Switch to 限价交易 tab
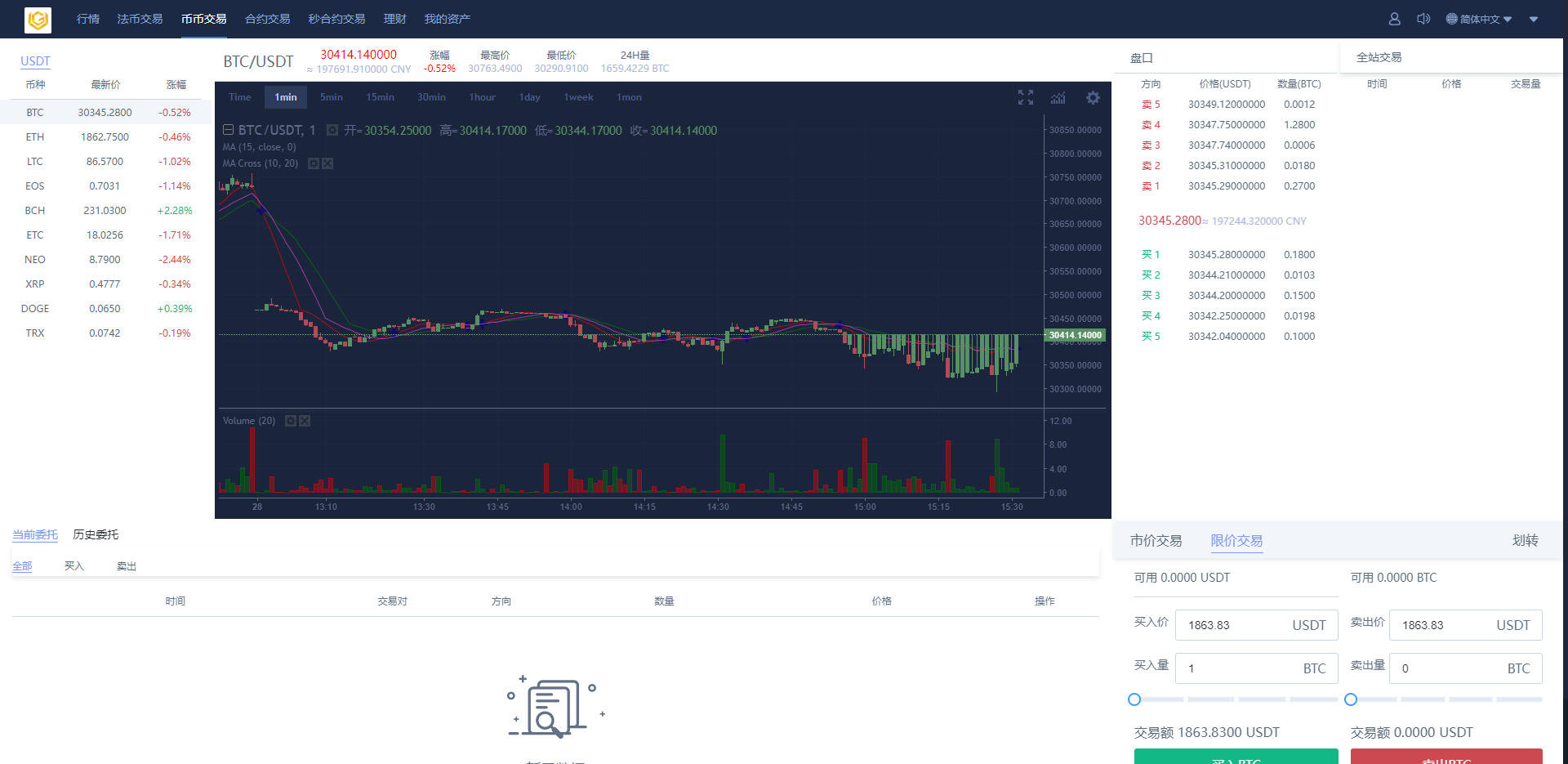The height and width of the screenshot is (764, 1568). coord(1236,540)
